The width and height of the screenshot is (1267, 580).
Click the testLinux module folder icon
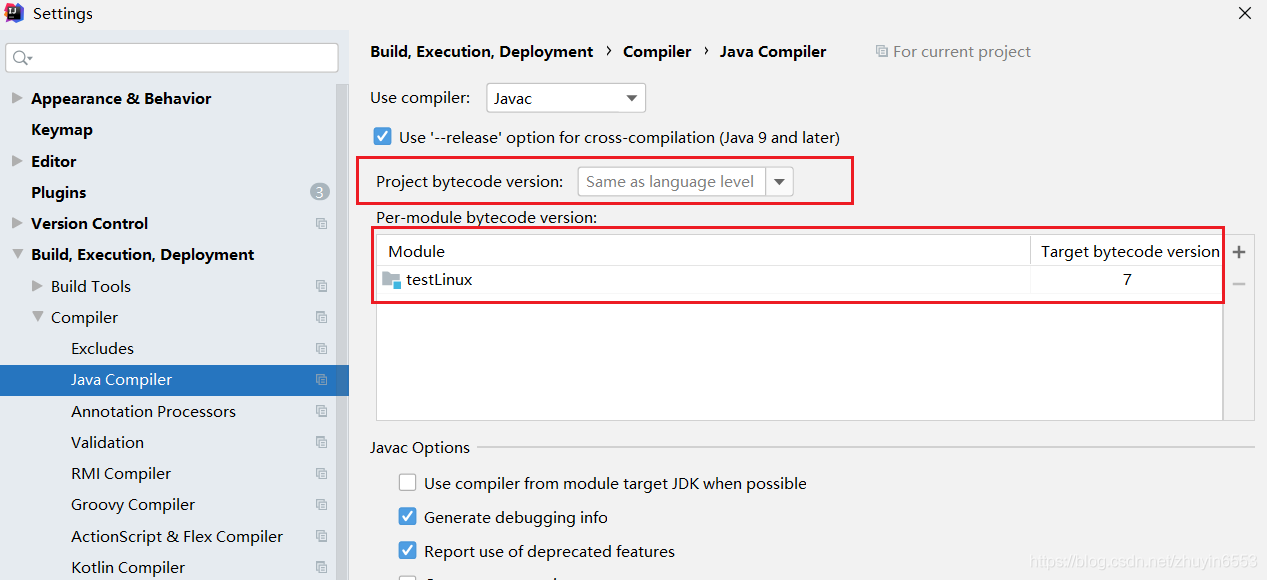pyautogui.click(x=391, y=280)
